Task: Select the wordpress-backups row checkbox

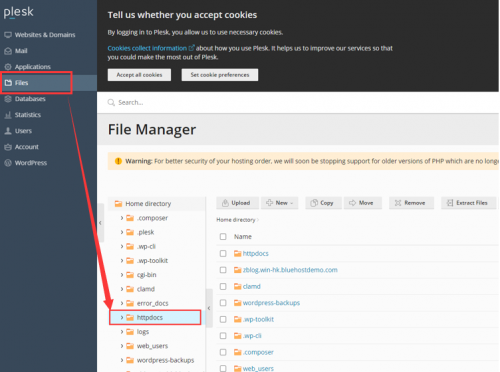Action: [223, 303]
